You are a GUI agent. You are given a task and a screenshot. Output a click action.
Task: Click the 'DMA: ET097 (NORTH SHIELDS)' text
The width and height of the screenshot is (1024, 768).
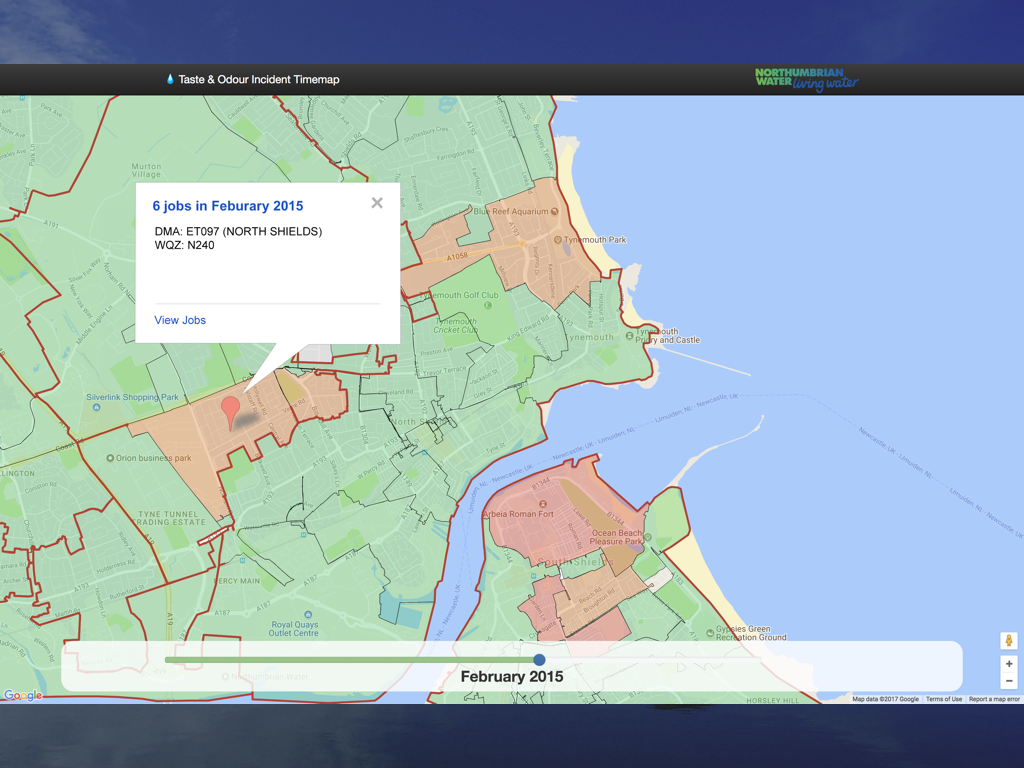click(x=238, y=231)
